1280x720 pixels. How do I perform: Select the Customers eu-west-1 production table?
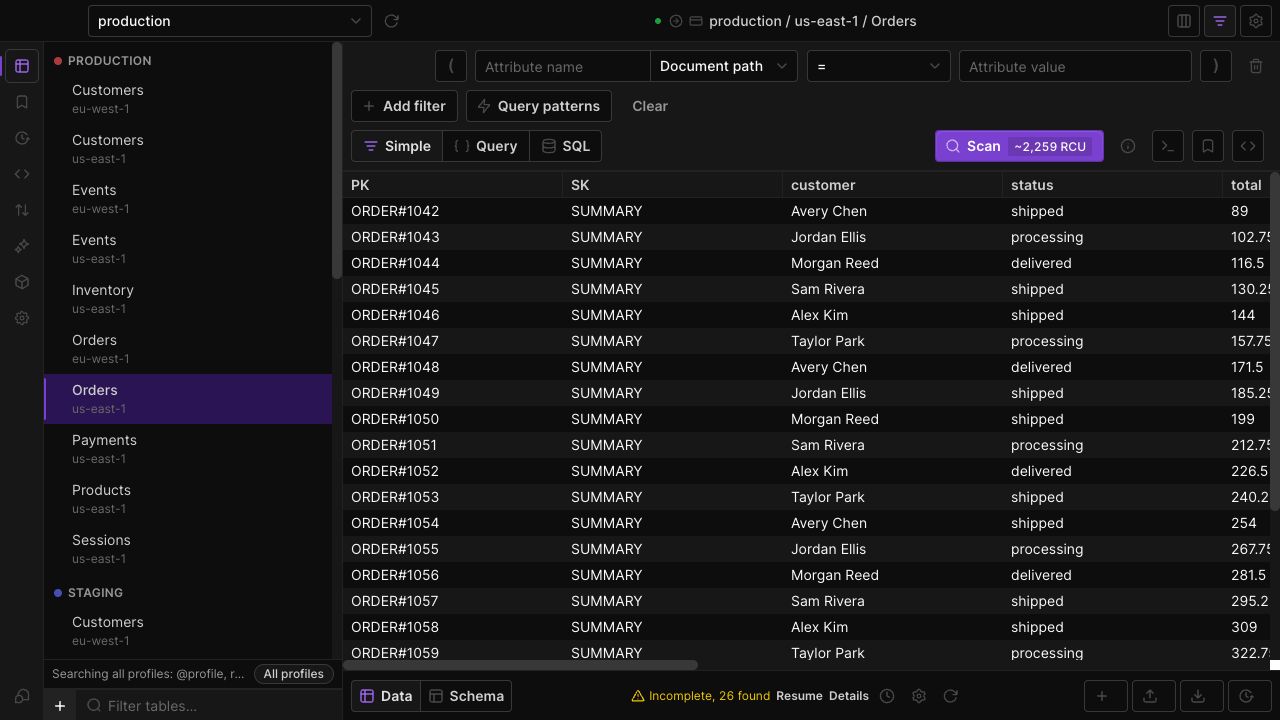tap(188, 99)
